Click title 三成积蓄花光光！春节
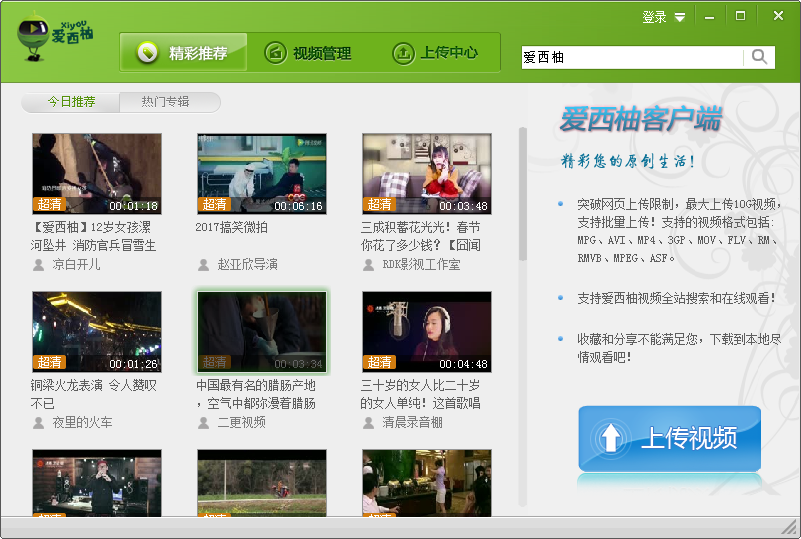This screenshot has width=801, height=539. pyautogui.click(x=420, y=236)
